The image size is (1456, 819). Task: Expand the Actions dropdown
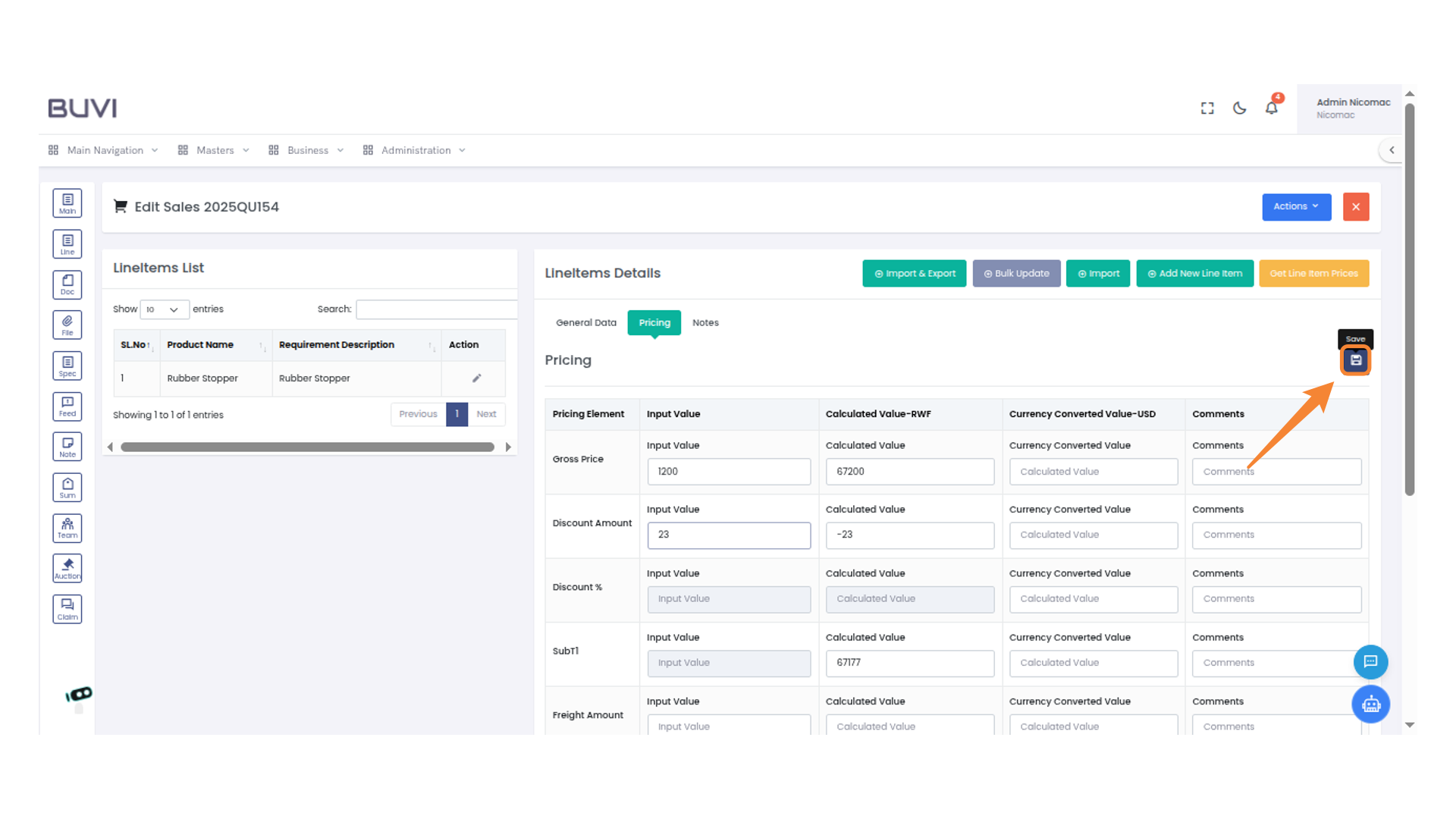(x=1296, y=206)
